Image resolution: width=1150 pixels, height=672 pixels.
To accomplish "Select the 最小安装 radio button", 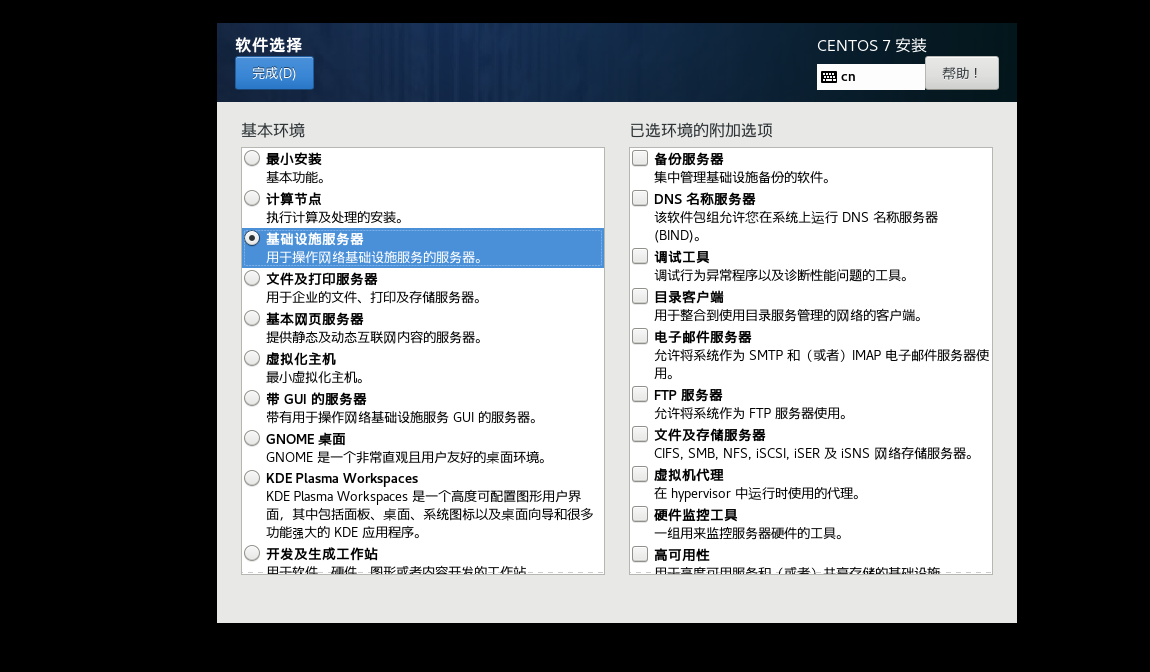I will tap(252, 158).
